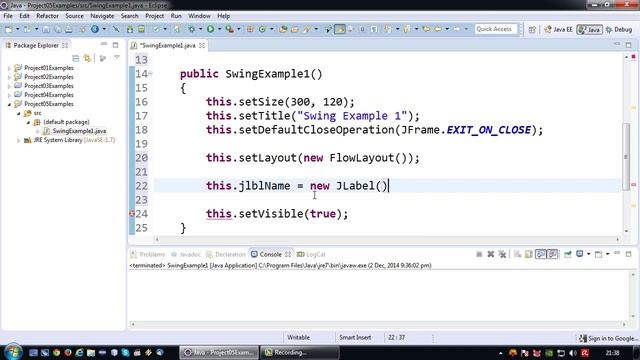Switch to the Javadoc tab
Screen dimensions: 640x360
[186, 254]
